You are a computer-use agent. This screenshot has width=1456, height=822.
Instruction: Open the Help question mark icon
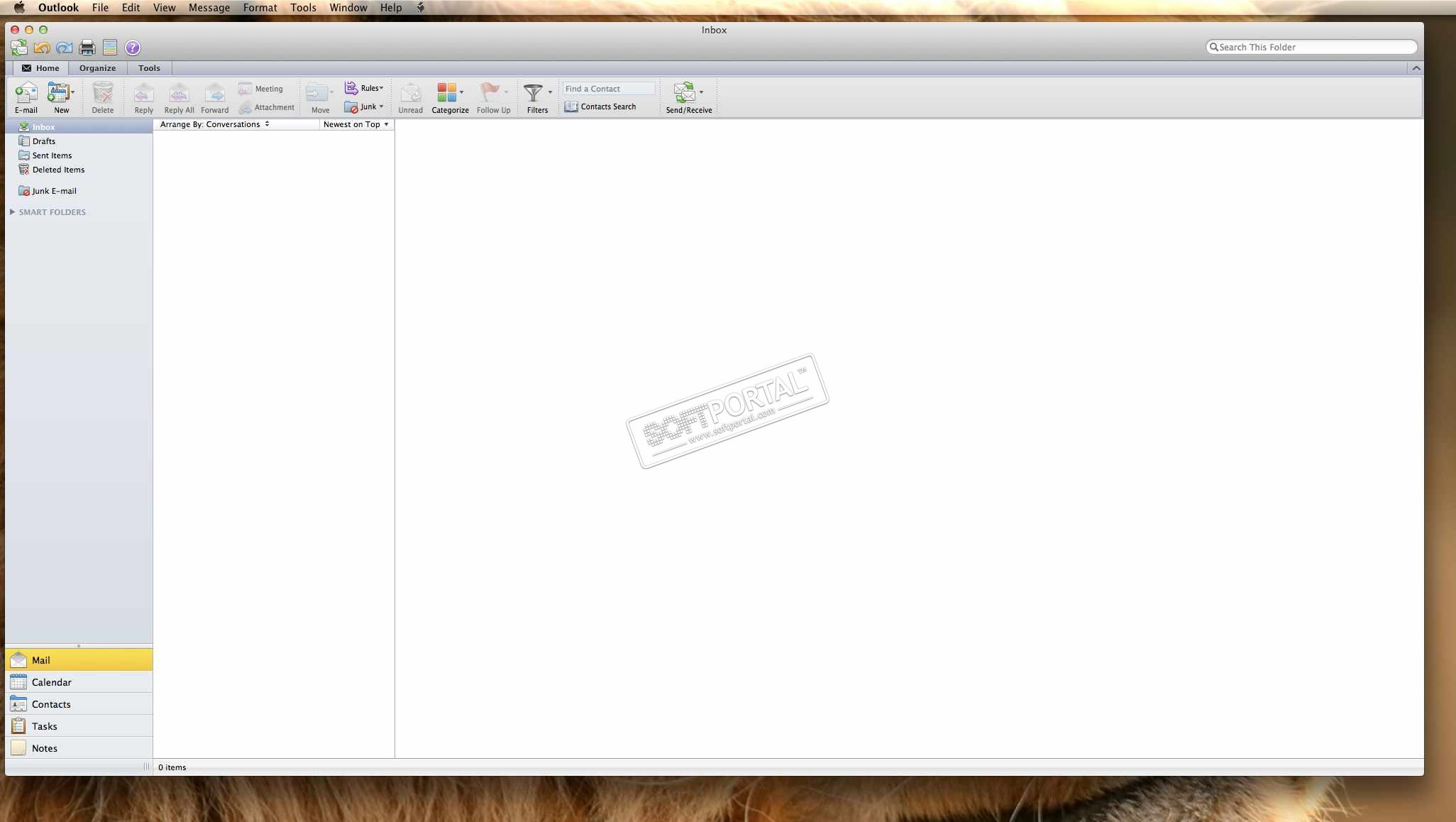(133, 48)
